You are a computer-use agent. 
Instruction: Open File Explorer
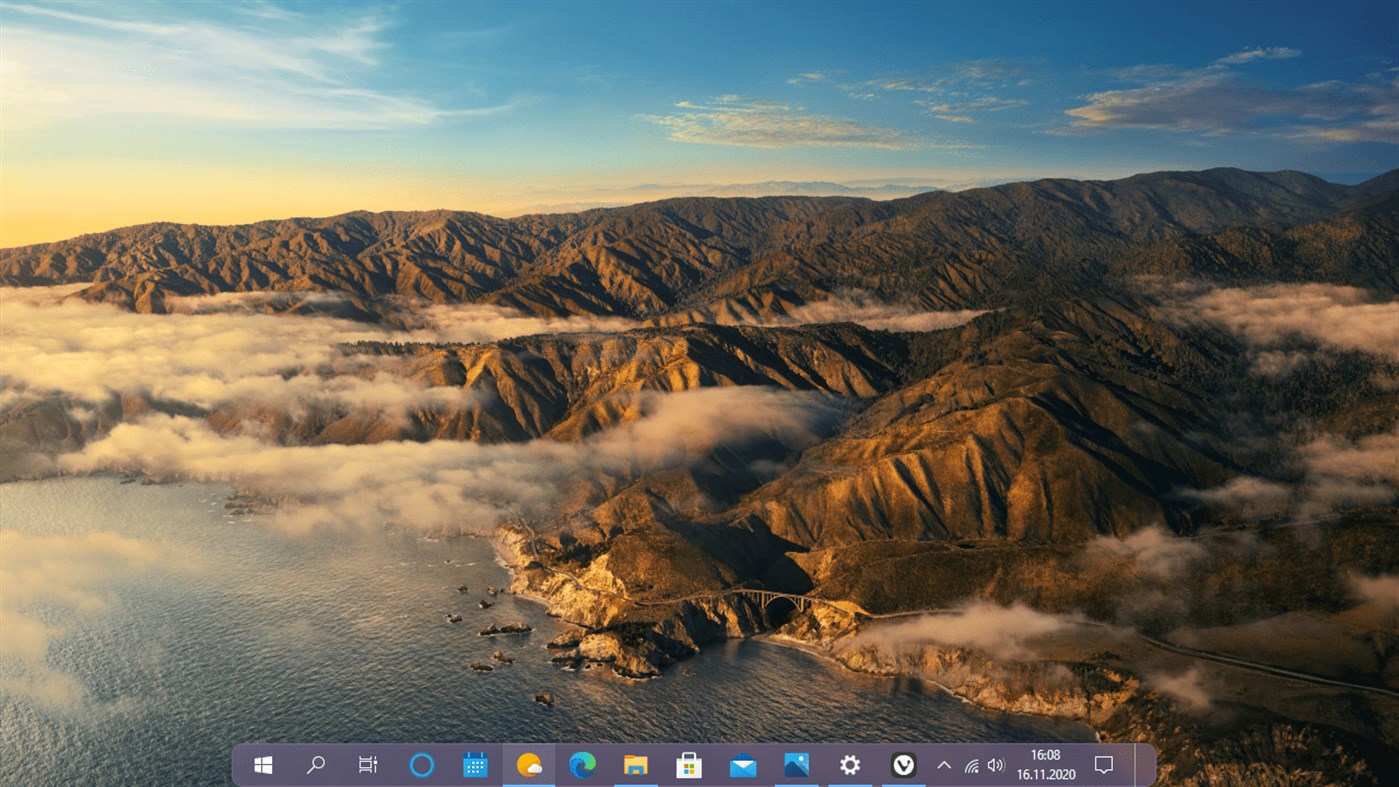tap(635, 764)
